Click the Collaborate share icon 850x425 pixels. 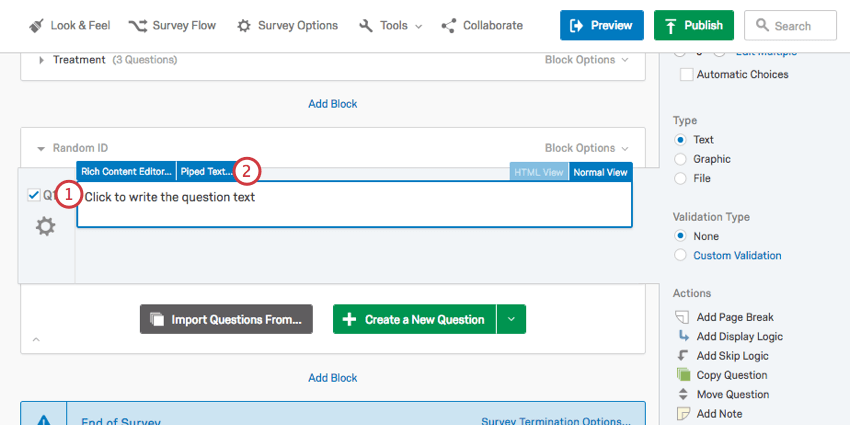(449, 25)
